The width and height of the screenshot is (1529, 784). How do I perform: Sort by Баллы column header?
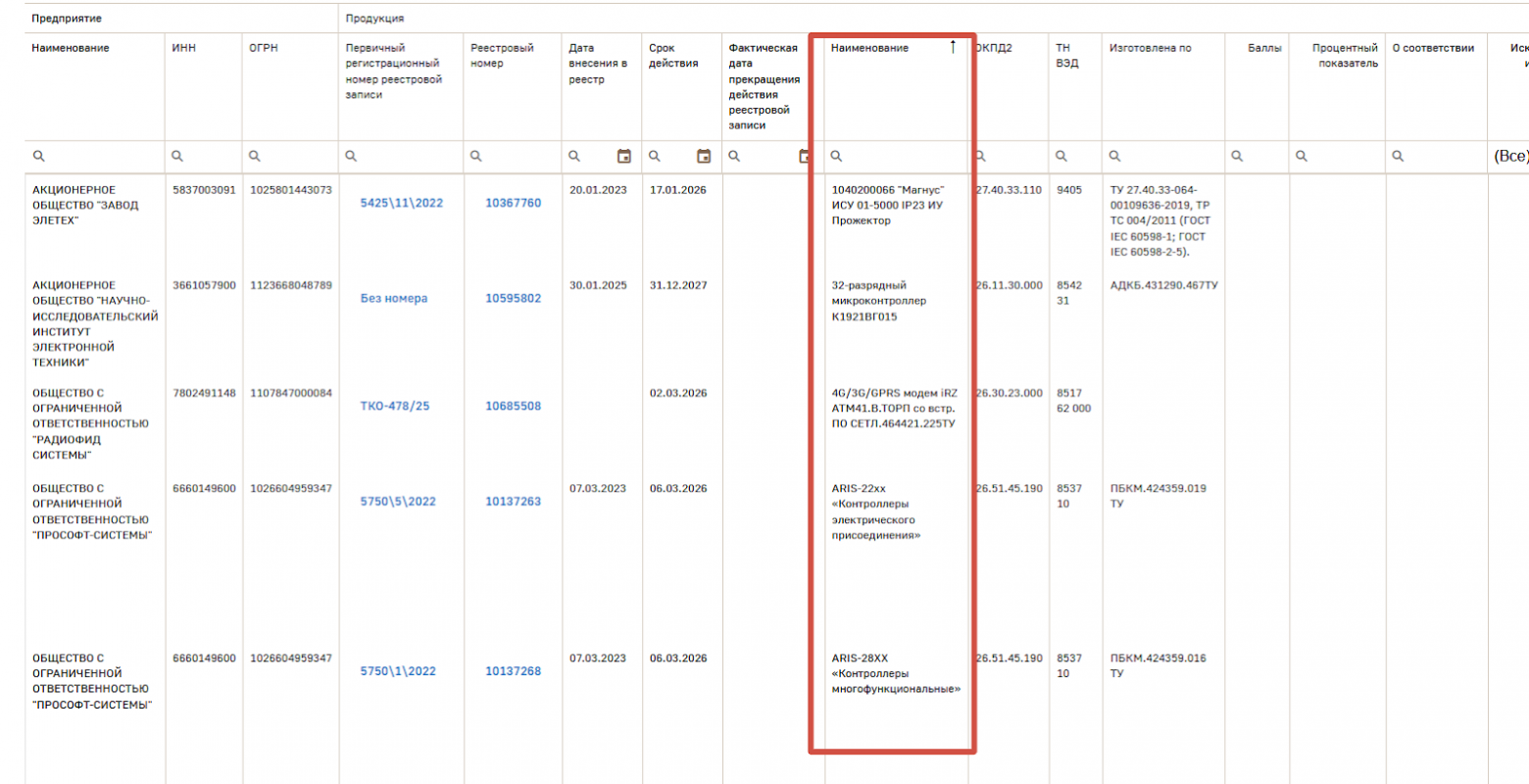tap(1264, 48)
